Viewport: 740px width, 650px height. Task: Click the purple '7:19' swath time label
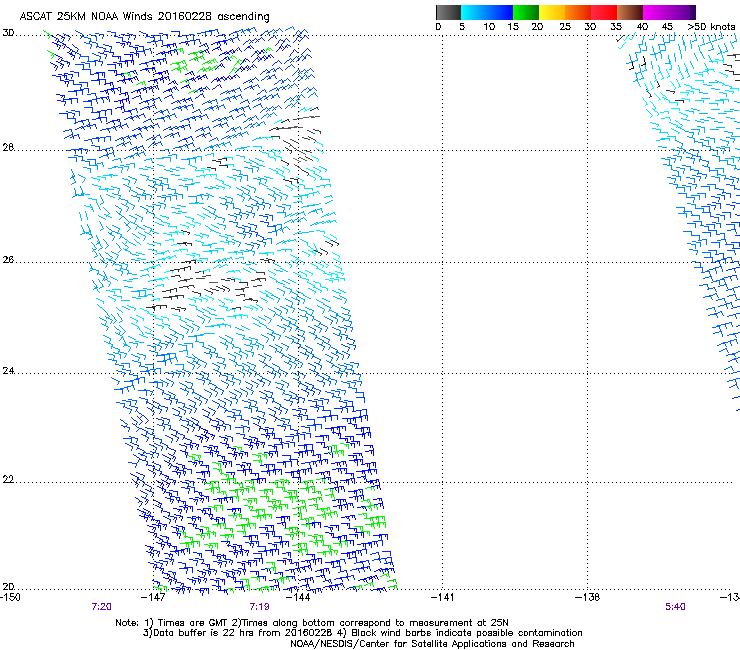point(259,607)
